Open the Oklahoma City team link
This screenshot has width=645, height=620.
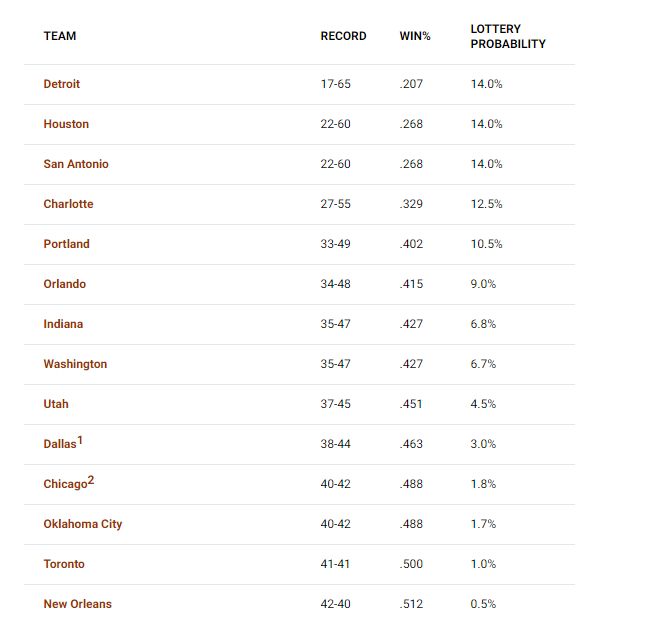coord(83,524)
